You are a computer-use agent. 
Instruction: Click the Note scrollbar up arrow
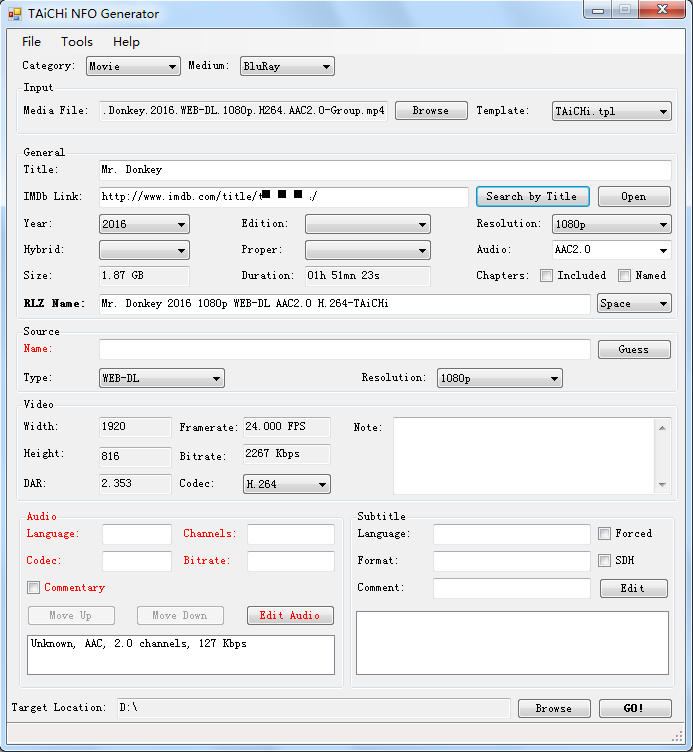(x=662, y=428)
